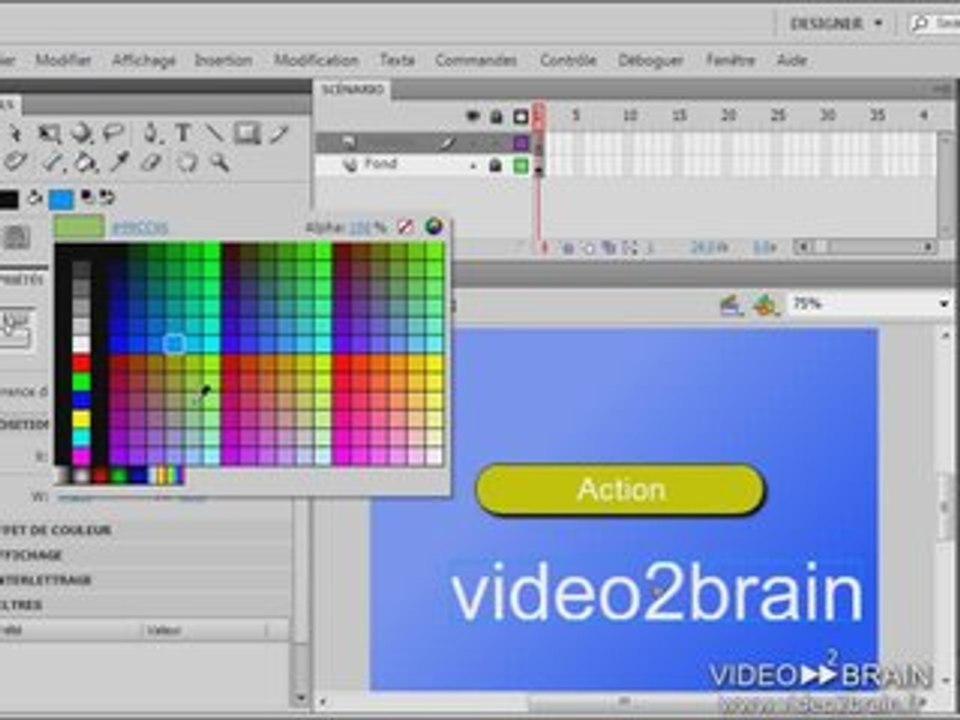Screen dimensions: 960x720
Task: Toggle lock all layers padlock header
Action: click(x=496, y=116)
